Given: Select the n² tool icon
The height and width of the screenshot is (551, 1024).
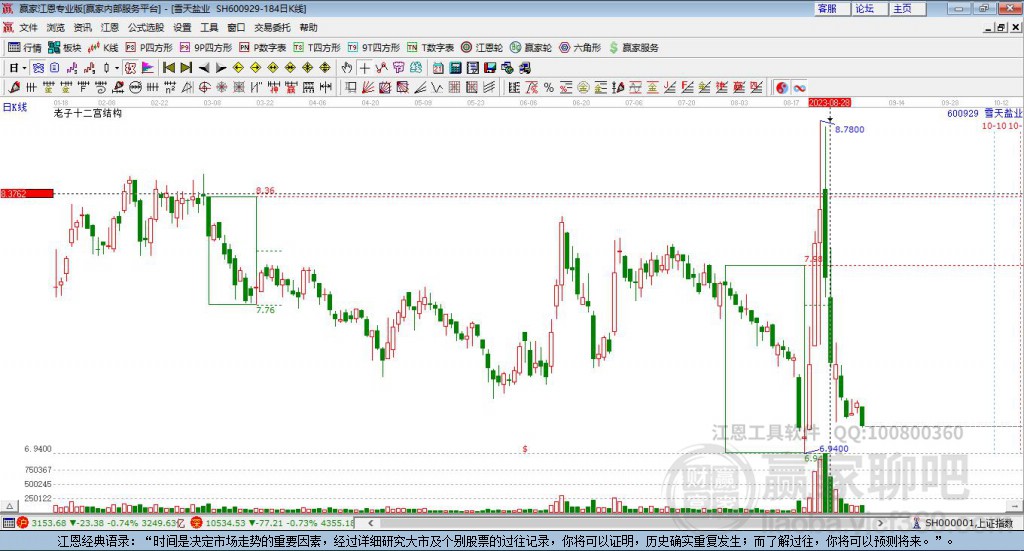Looking at the screenshot, I should point(170,87).
